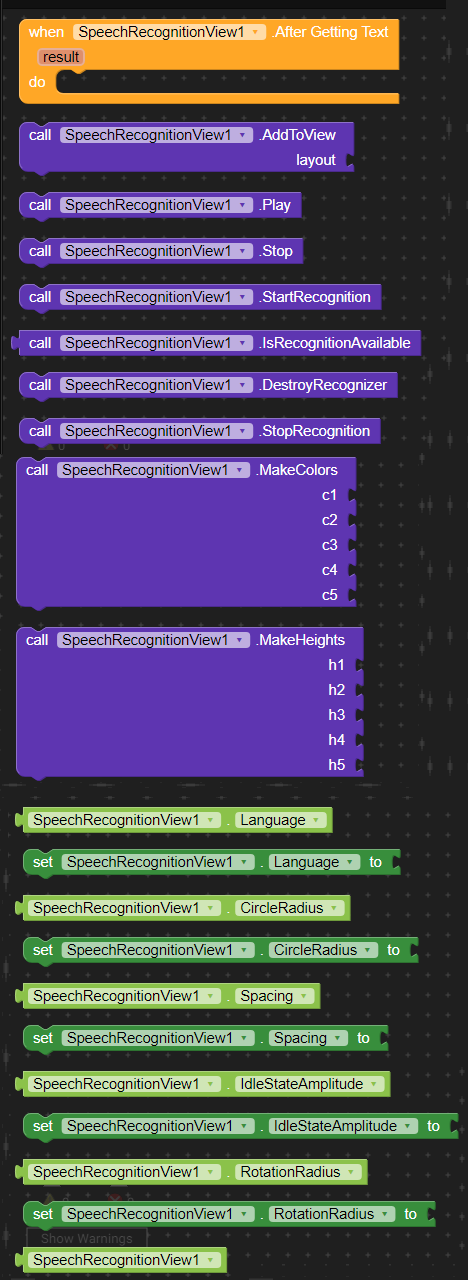468x1280 pixels.
Task: Select the Play call block
Action: click(160, 205)
